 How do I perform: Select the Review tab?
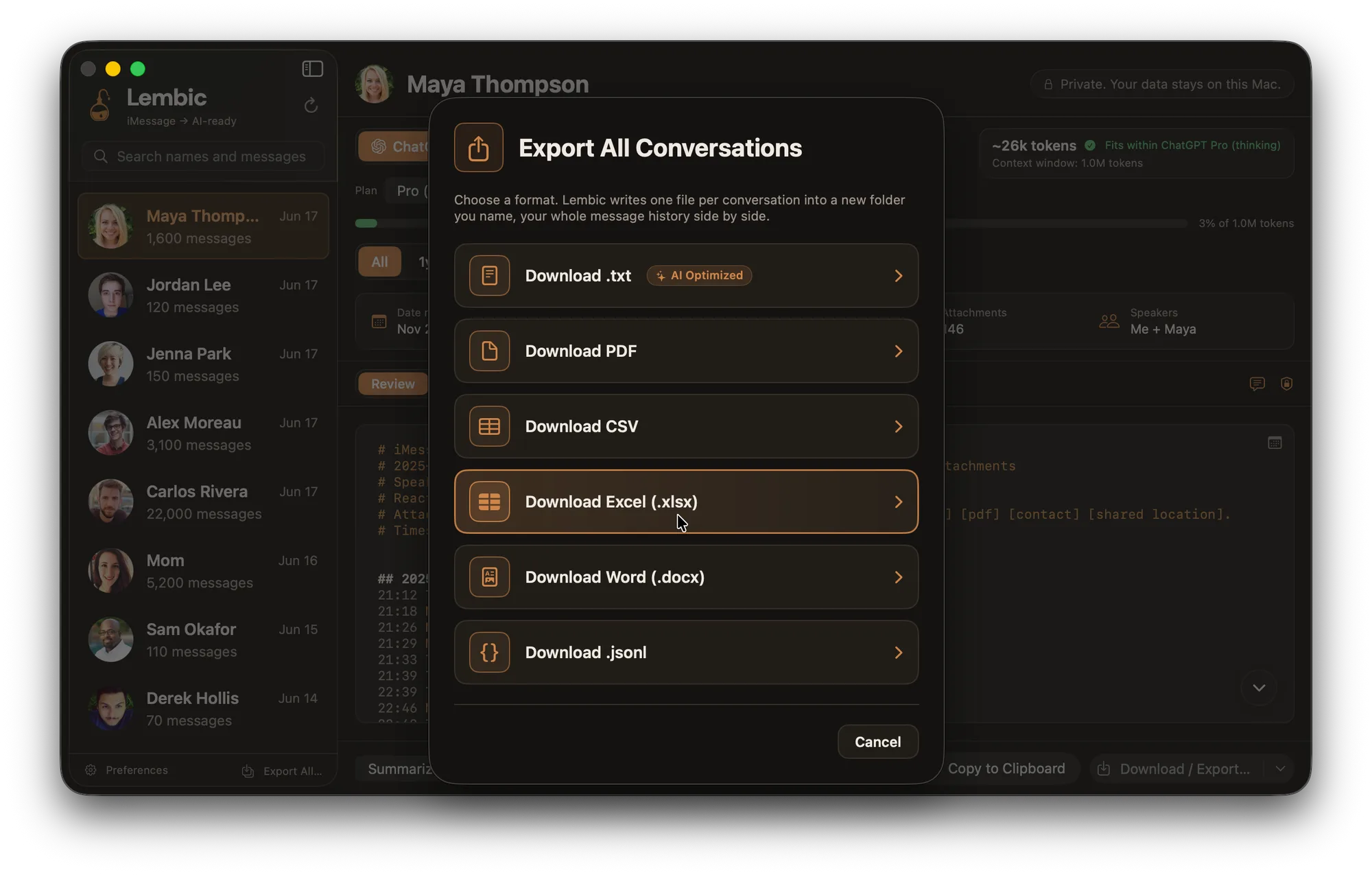tap(392, 384)
